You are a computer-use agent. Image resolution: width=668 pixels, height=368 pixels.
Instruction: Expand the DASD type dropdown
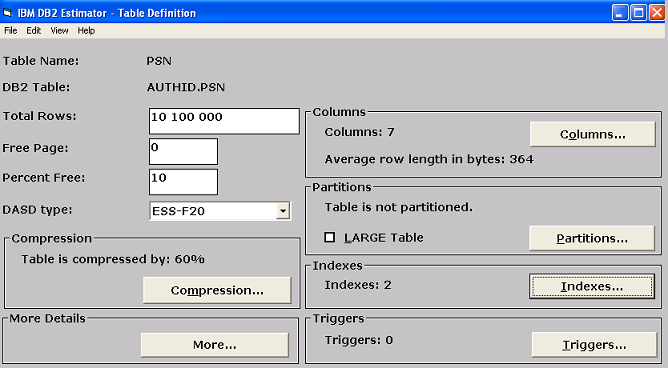283,211
